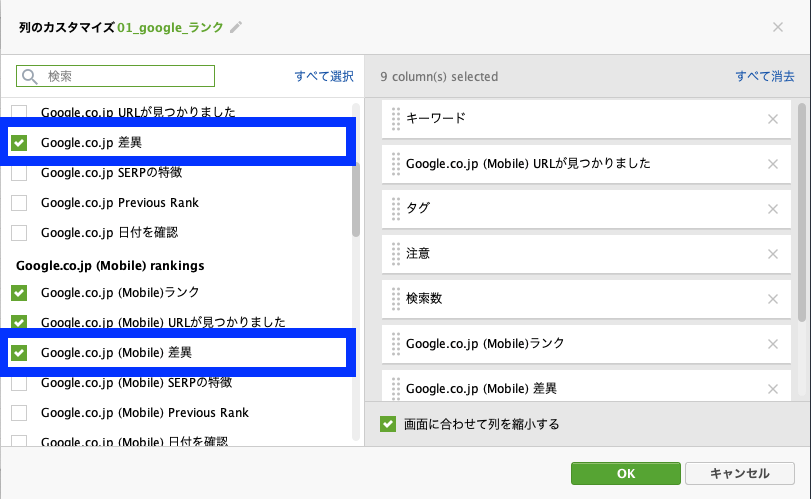Click the Google.co.jp Previous Rank label
This screenshot has width=811, height=499.
tap(119, 203)
